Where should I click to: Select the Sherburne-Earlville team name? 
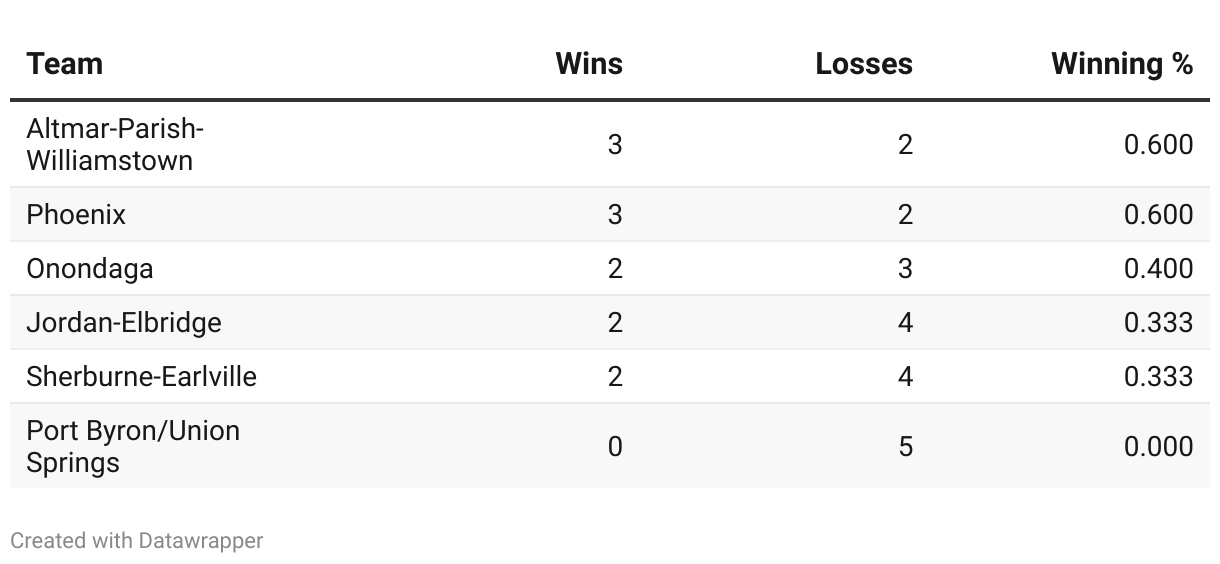coord(142,377)
